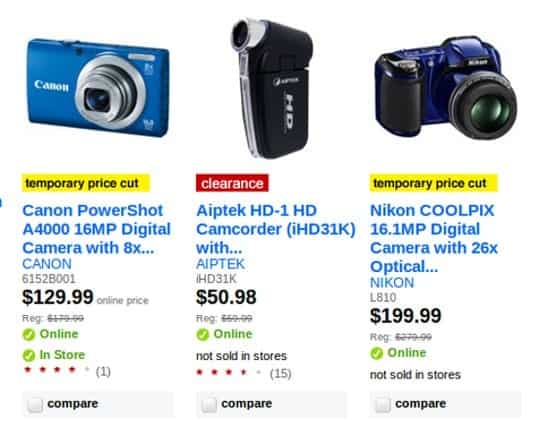Viewport: 556px width, 435px height.
Task: Click the CANON brand link
Action: pos(47,264)
